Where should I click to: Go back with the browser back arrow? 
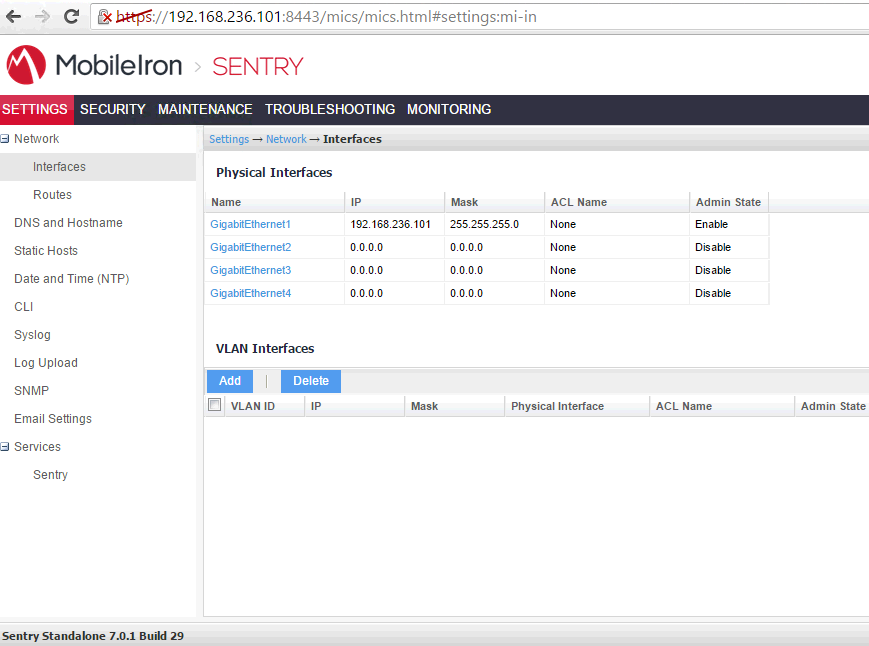(x=13, y=17)
